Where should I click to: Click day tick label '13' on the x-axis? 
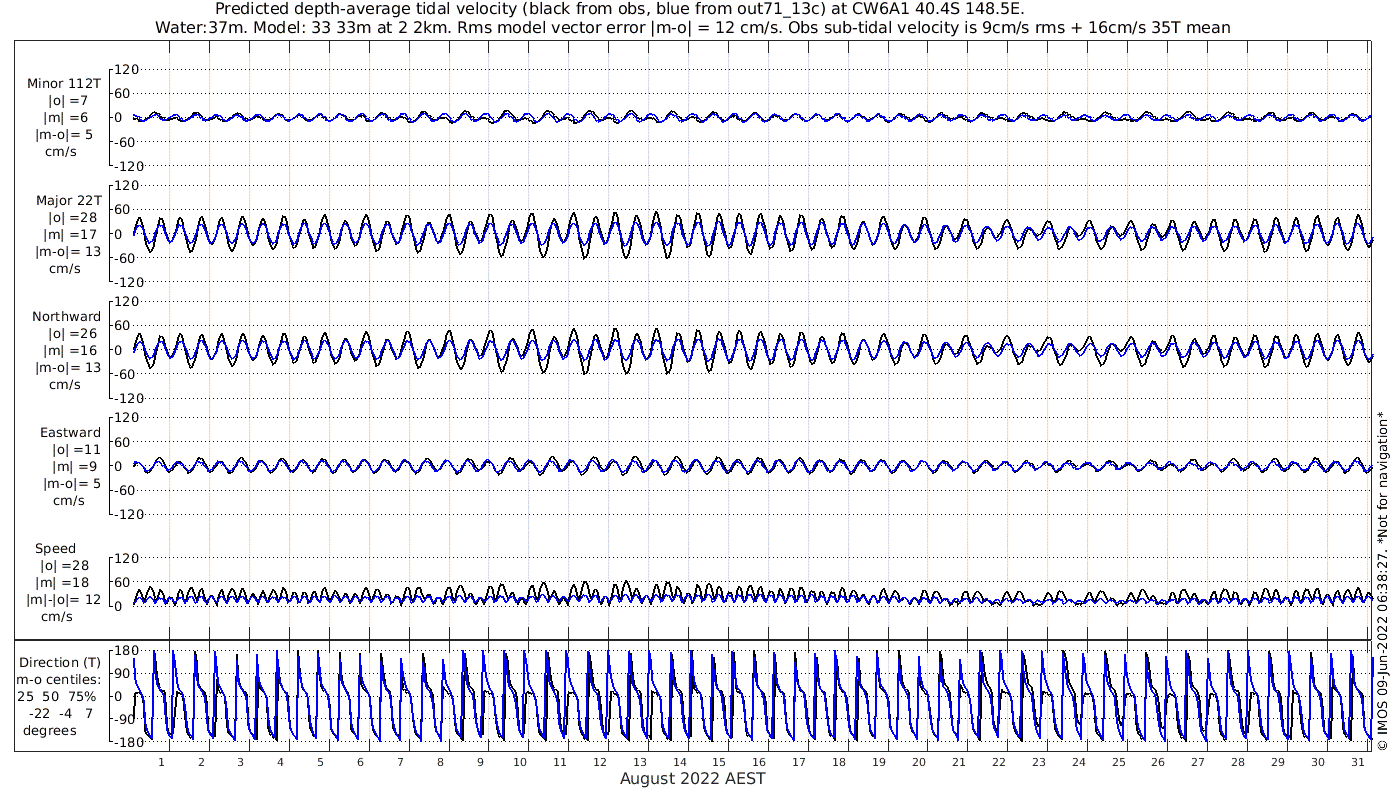(x=640, y=762)
